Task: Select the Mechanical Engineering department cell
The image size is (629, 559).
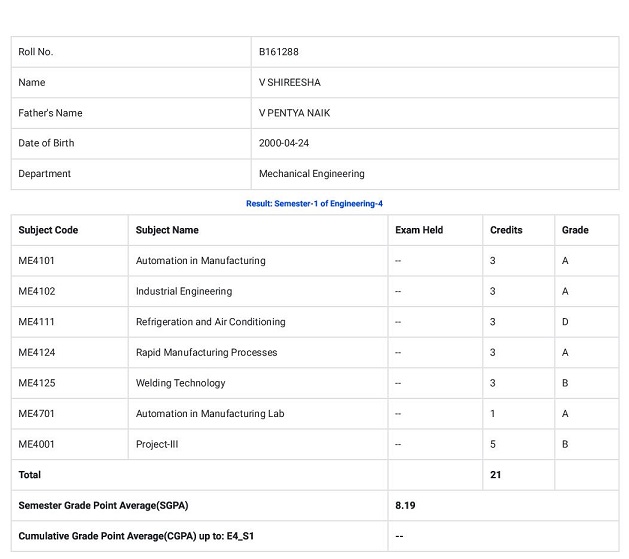Action: (x=435, y=174)
